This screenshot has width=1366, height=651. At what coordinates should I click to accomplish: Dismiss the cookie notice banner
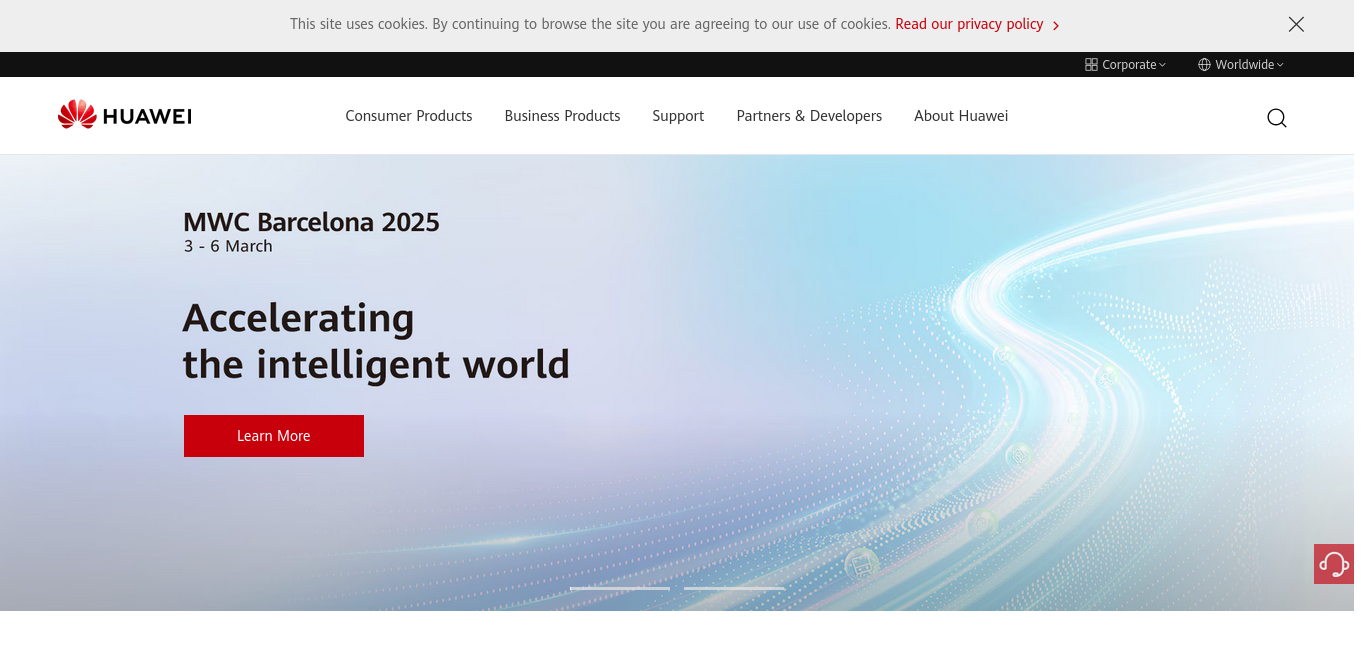1296,24
